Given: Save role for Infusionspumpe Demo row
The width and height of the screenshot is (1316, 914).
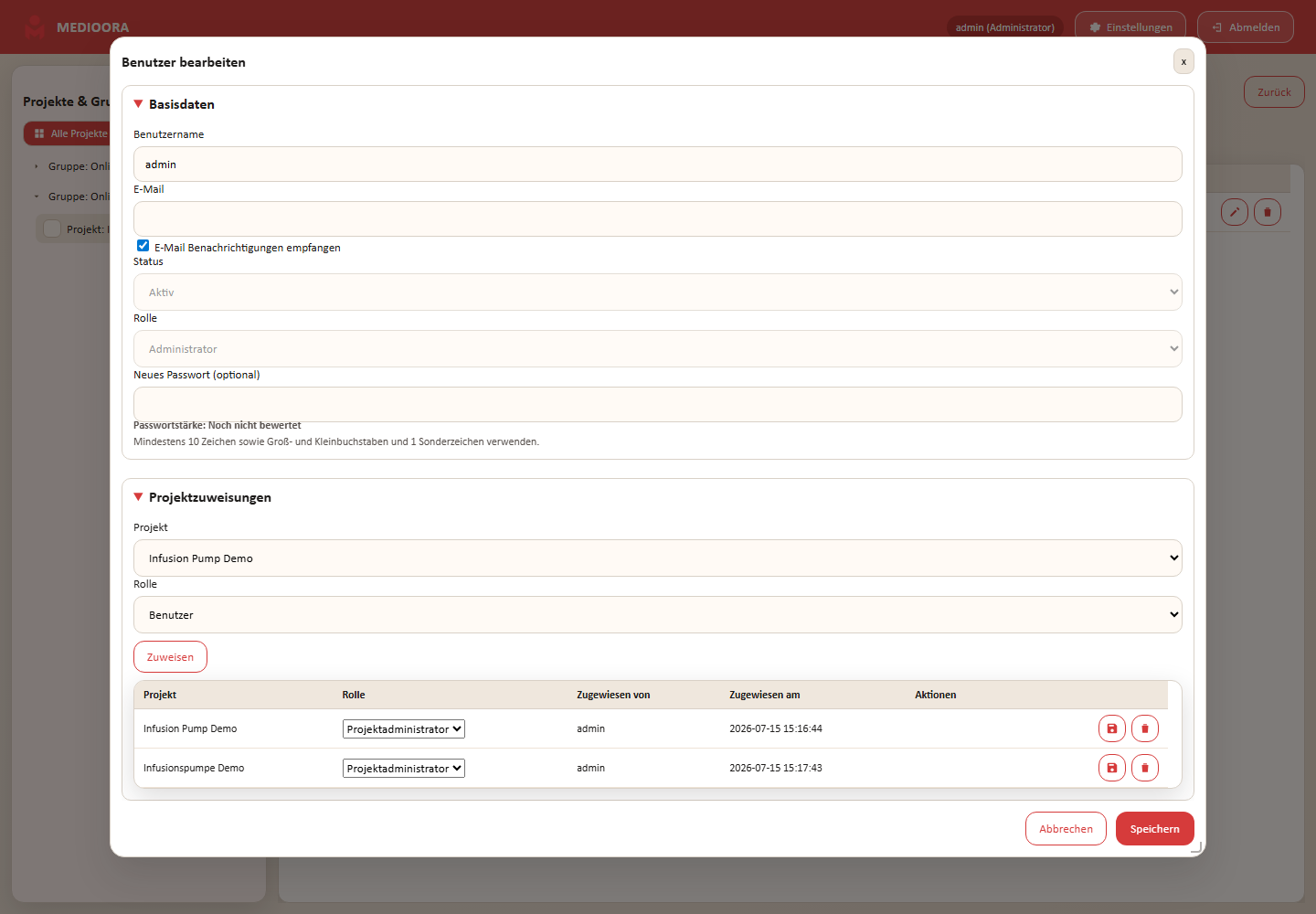Looking at the screenshot, I should pos(1112,768).
